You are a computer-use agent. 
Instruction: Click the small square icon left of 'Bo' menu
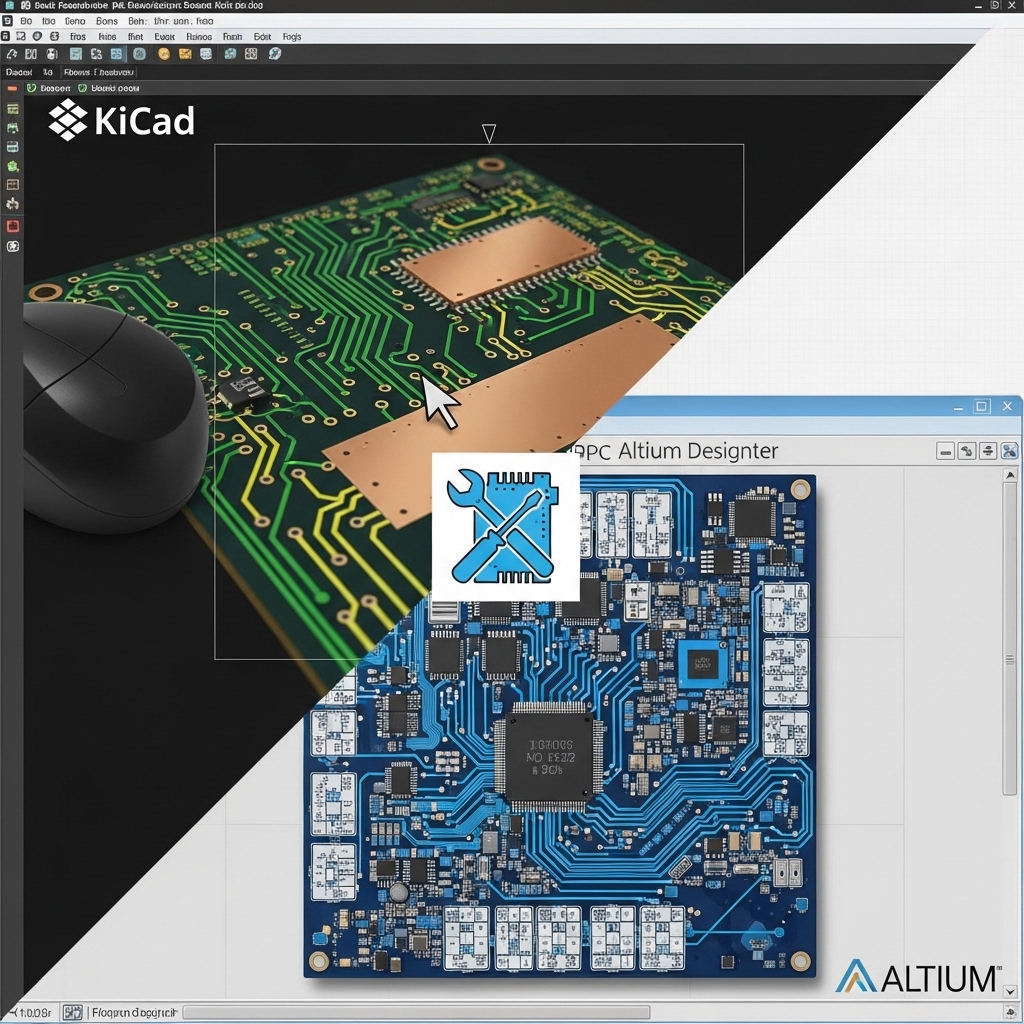coord(7,21)
